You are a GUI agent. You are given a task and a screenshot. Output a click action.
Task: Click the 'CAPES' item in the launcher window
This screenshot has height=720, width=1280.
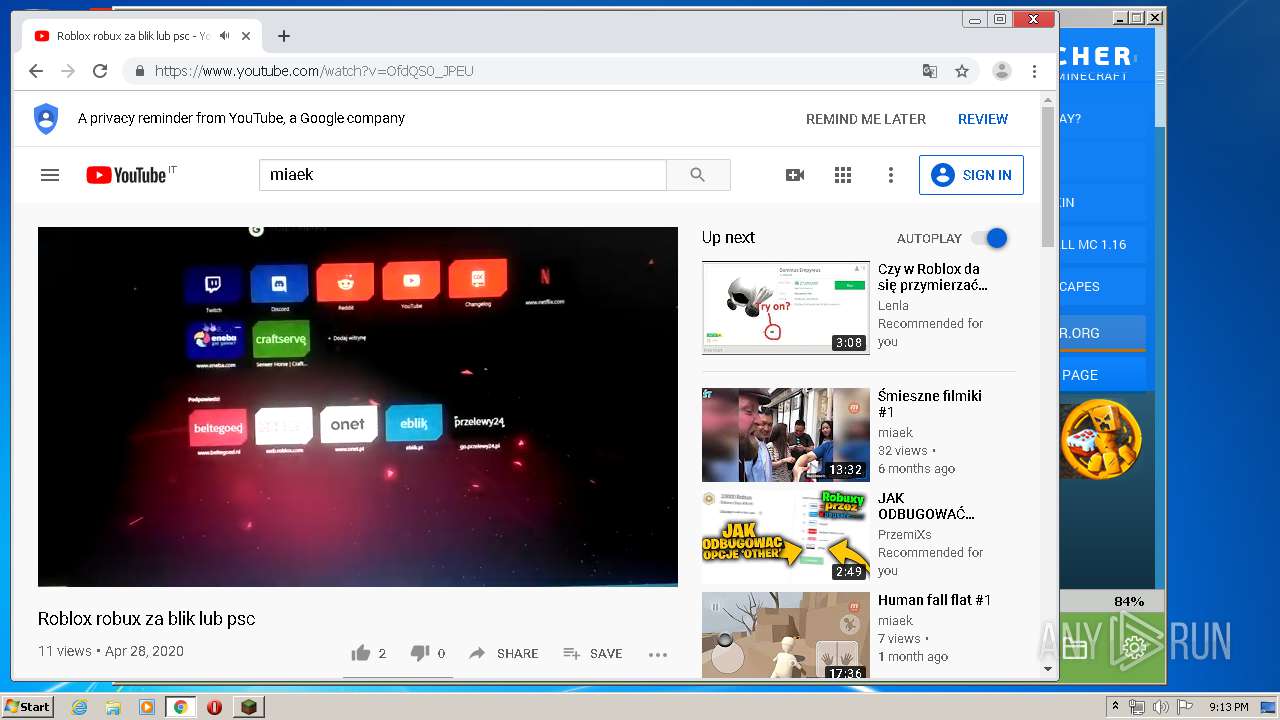pos(1102,286)
